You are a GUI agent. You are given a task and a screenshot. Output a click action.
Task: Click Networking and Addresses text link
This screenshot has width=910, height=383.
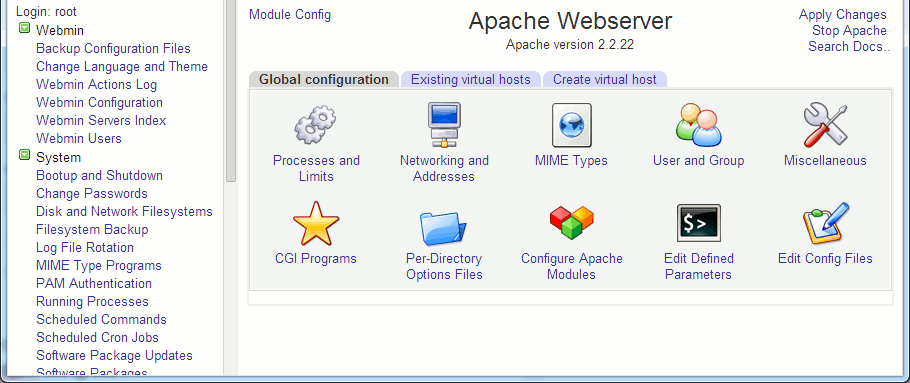[x=445, y=168]
